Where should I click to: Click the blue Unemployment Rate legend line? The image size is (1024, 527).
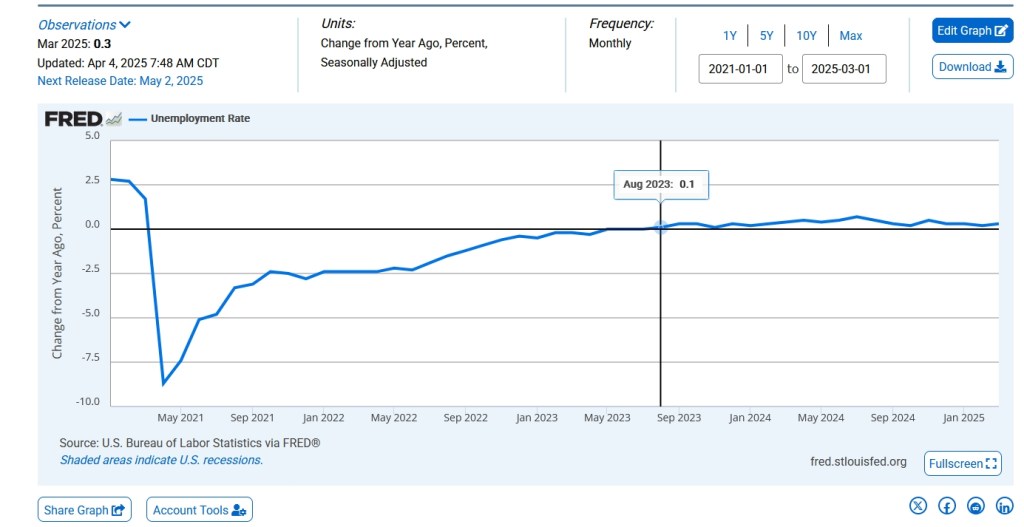click(137, 119)
